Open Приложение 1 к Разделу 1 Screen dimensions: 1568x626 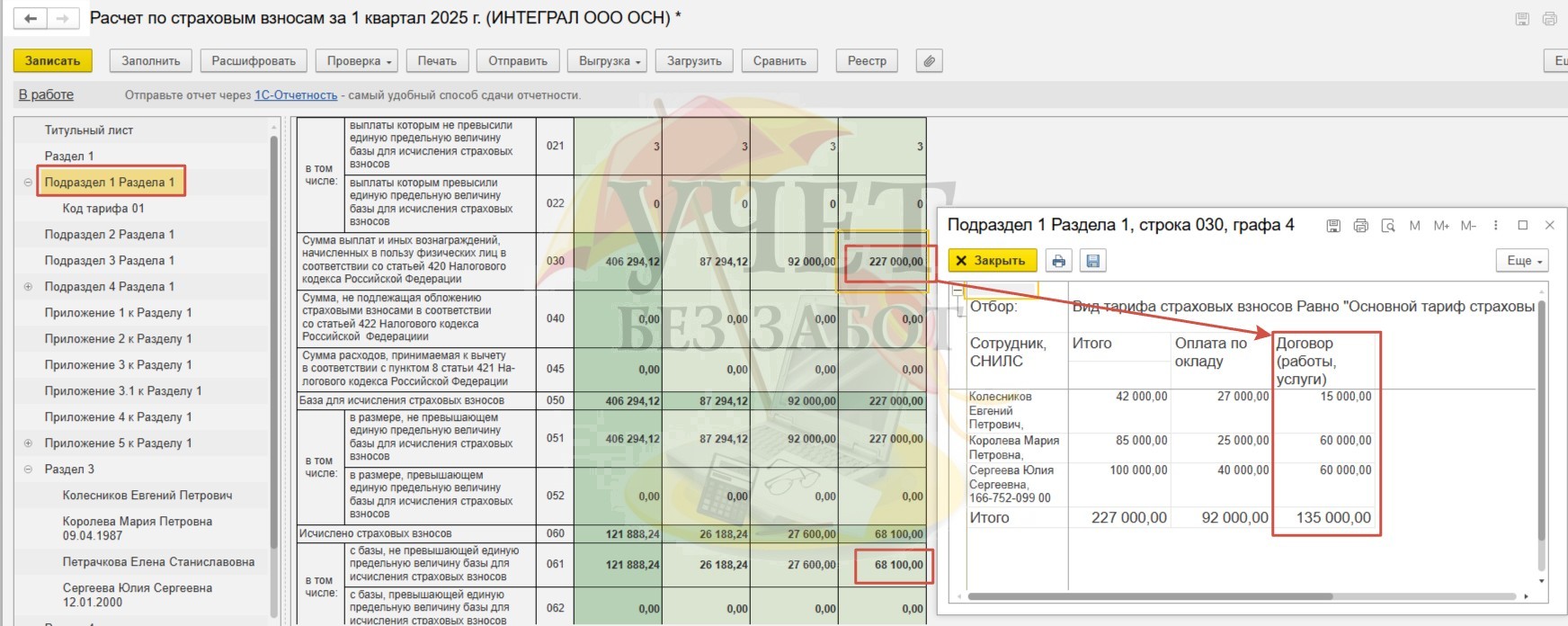(119, 313)
